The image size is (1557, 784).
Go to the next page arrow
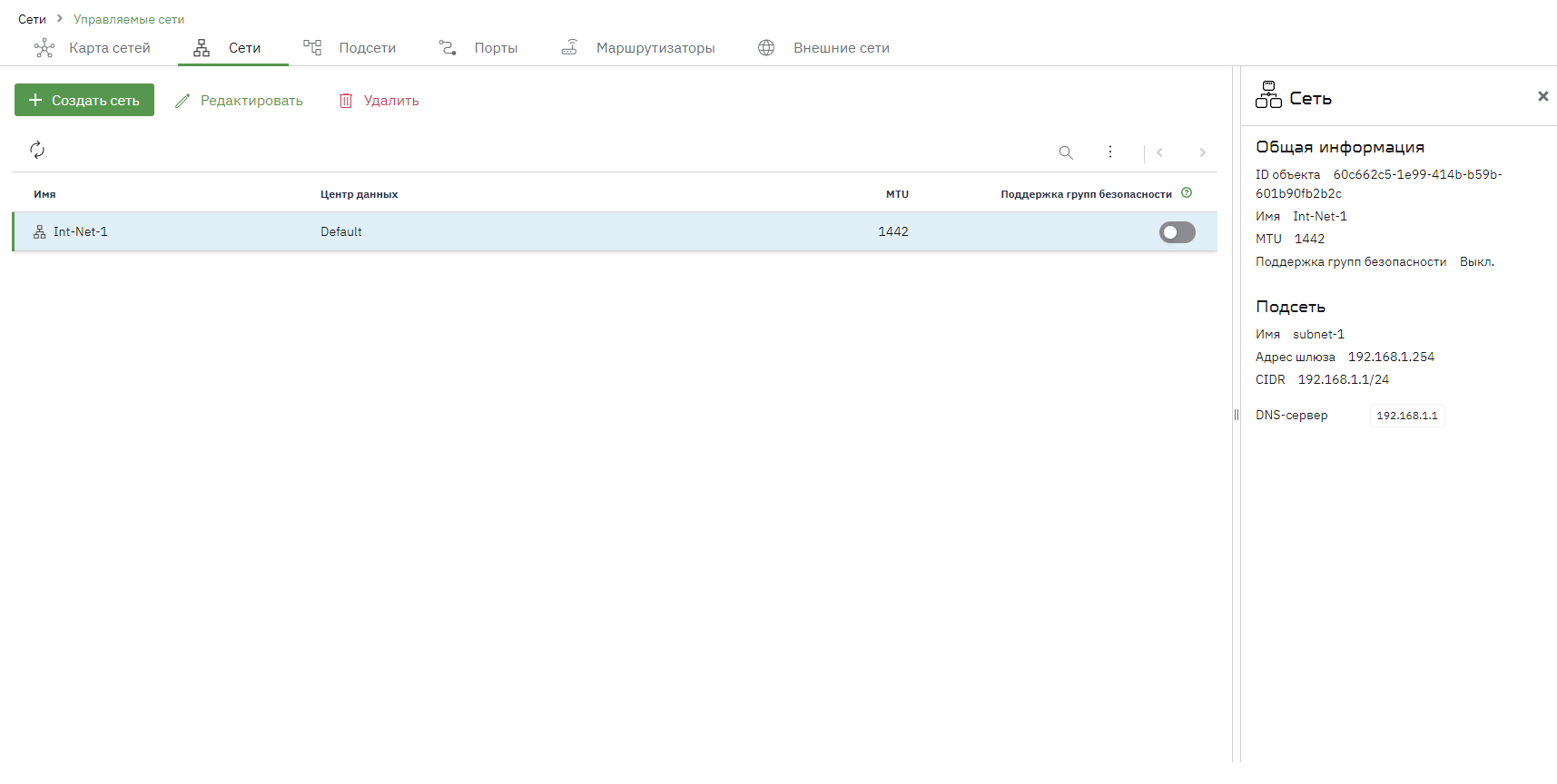pyautogui.click(x=1202, y=152)
